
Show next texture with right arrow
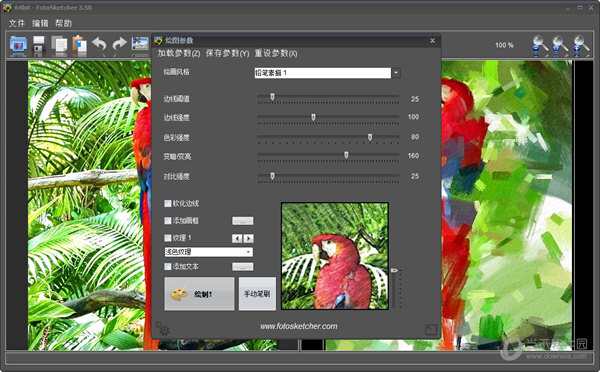(x=248, y=238)
